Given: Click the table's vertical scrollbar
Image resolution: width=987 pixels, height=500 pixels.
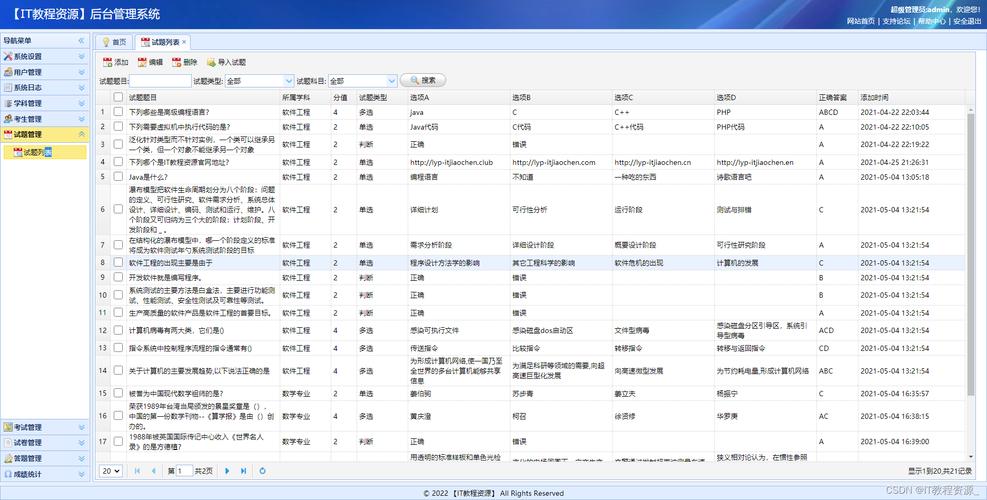Looking at the screenshot, I should pyautogui.click(x=970, y=252).
